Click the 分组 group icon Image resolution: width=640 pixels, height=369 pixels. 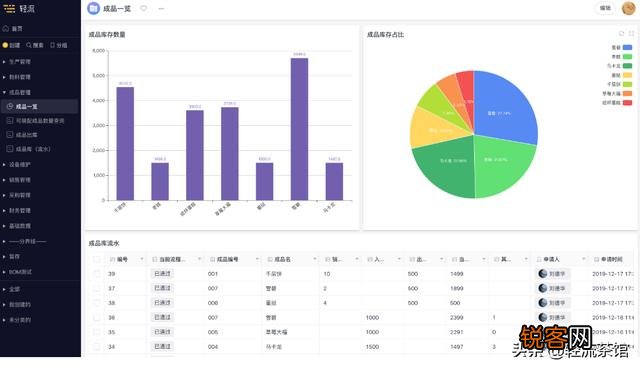pyautogui.click(x=52, y=45)
